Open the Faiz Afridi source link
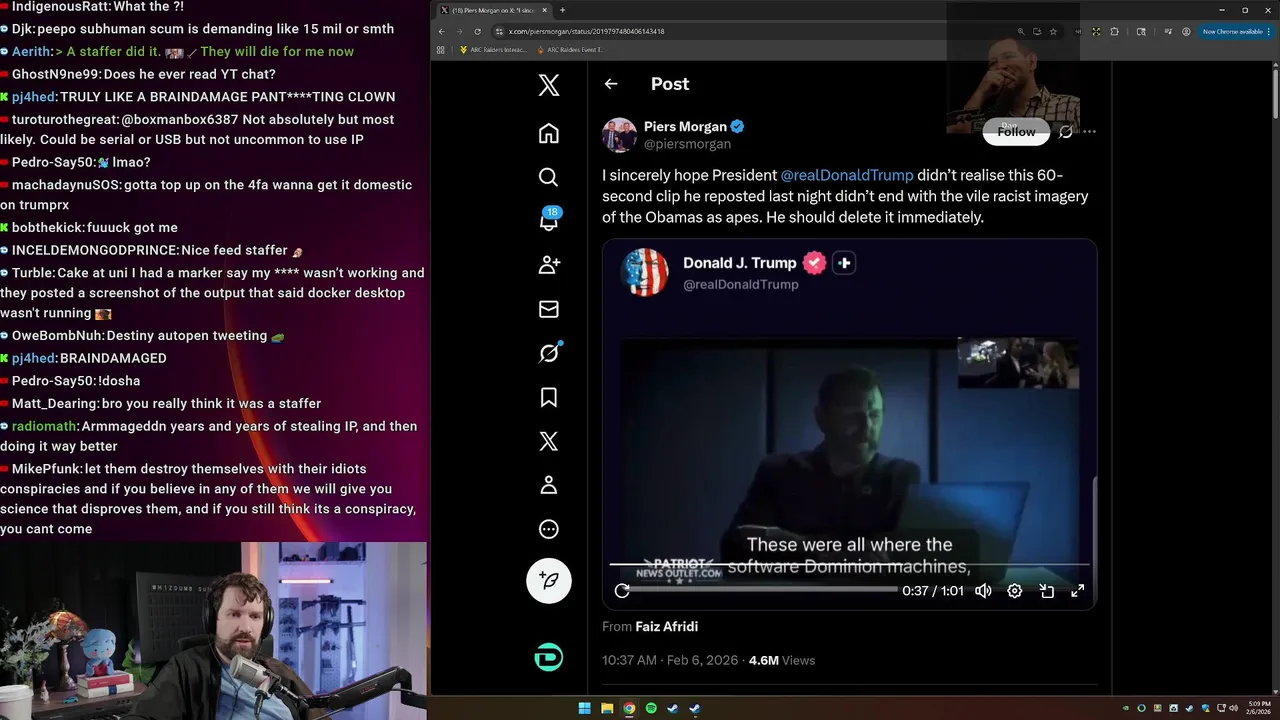Viewport: 1280px width, 720px height. [666, 626]
